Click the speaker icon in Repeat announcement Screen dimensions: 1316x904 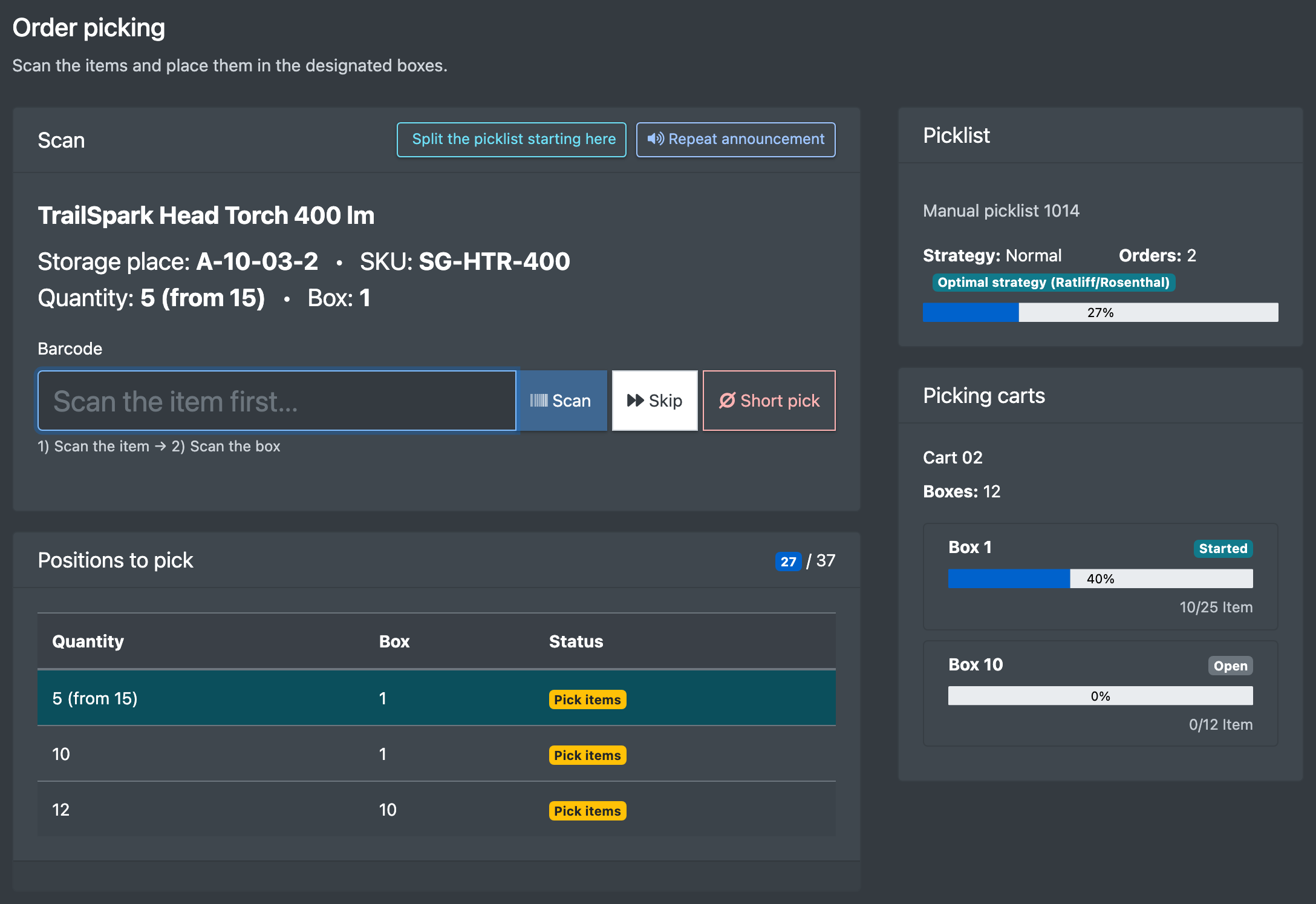(656, 139)
